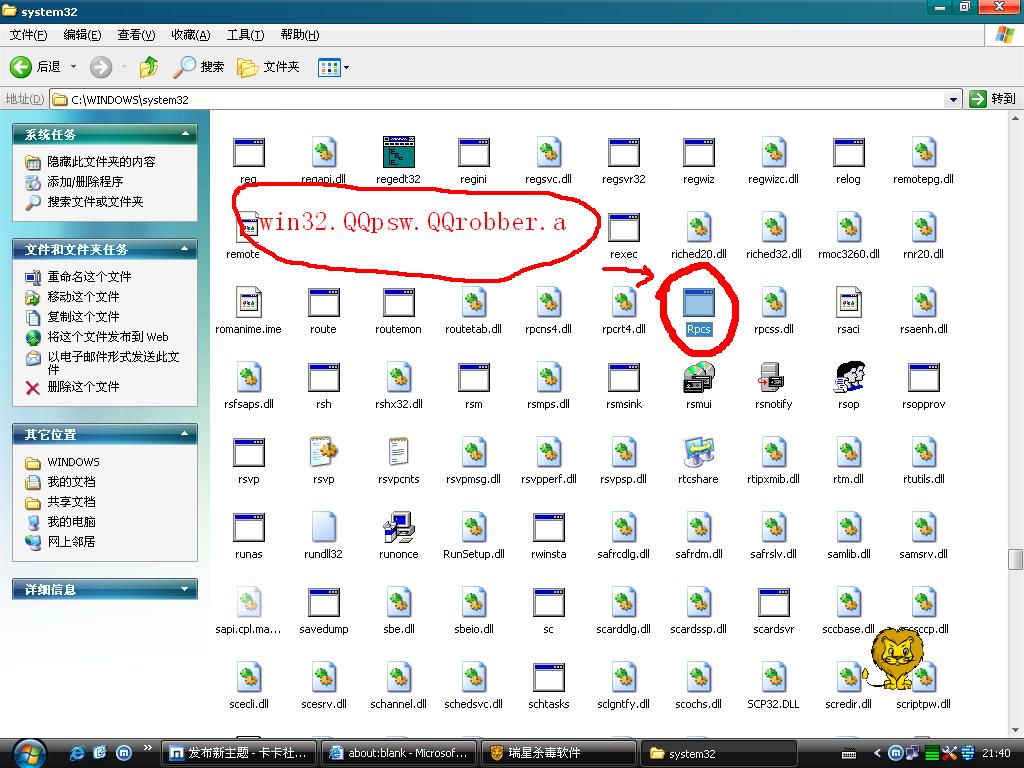Open the 工具(T) menu
This screenshot has height=768, width=1024.
tap(245, 35)
